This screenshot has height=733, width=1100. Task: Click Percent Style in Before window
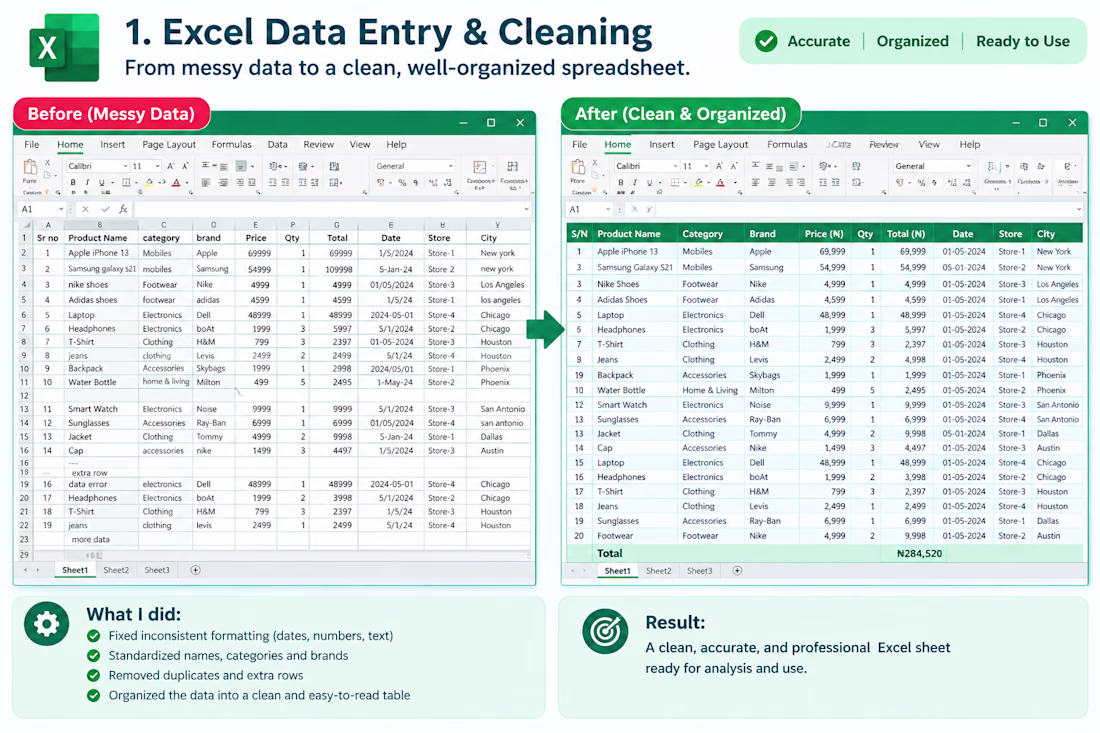402,182
